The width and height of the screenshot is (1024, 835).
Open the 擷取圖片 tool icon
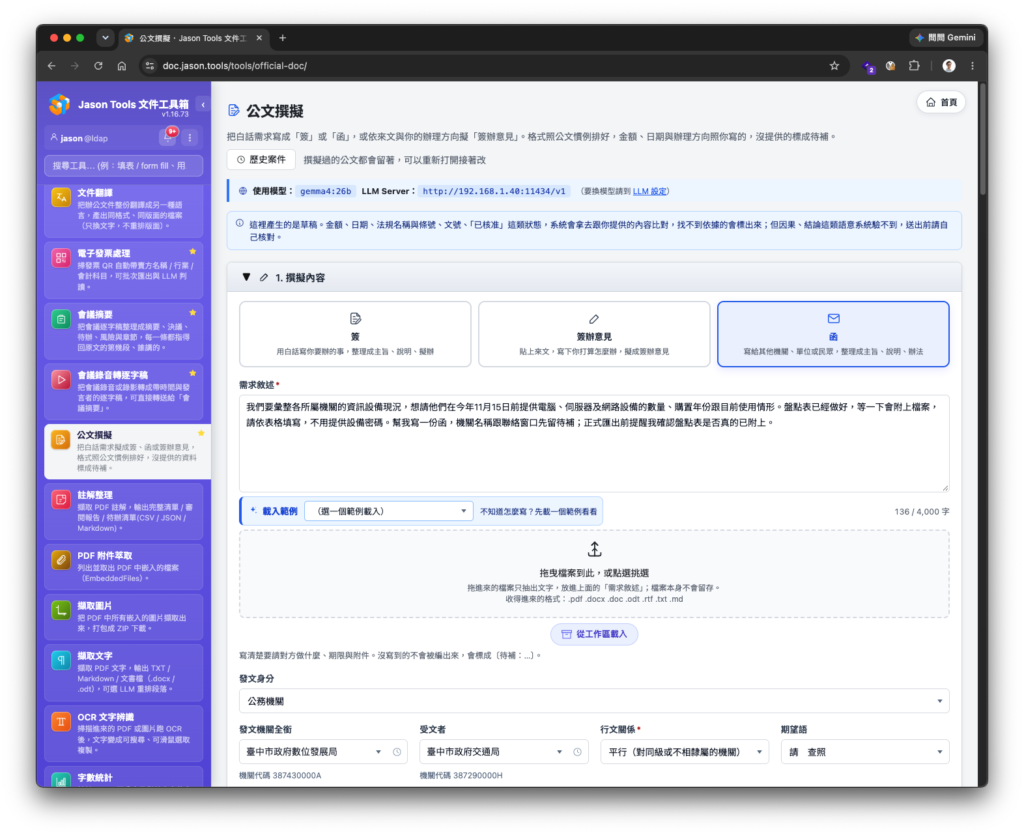[x=61, y=610]
